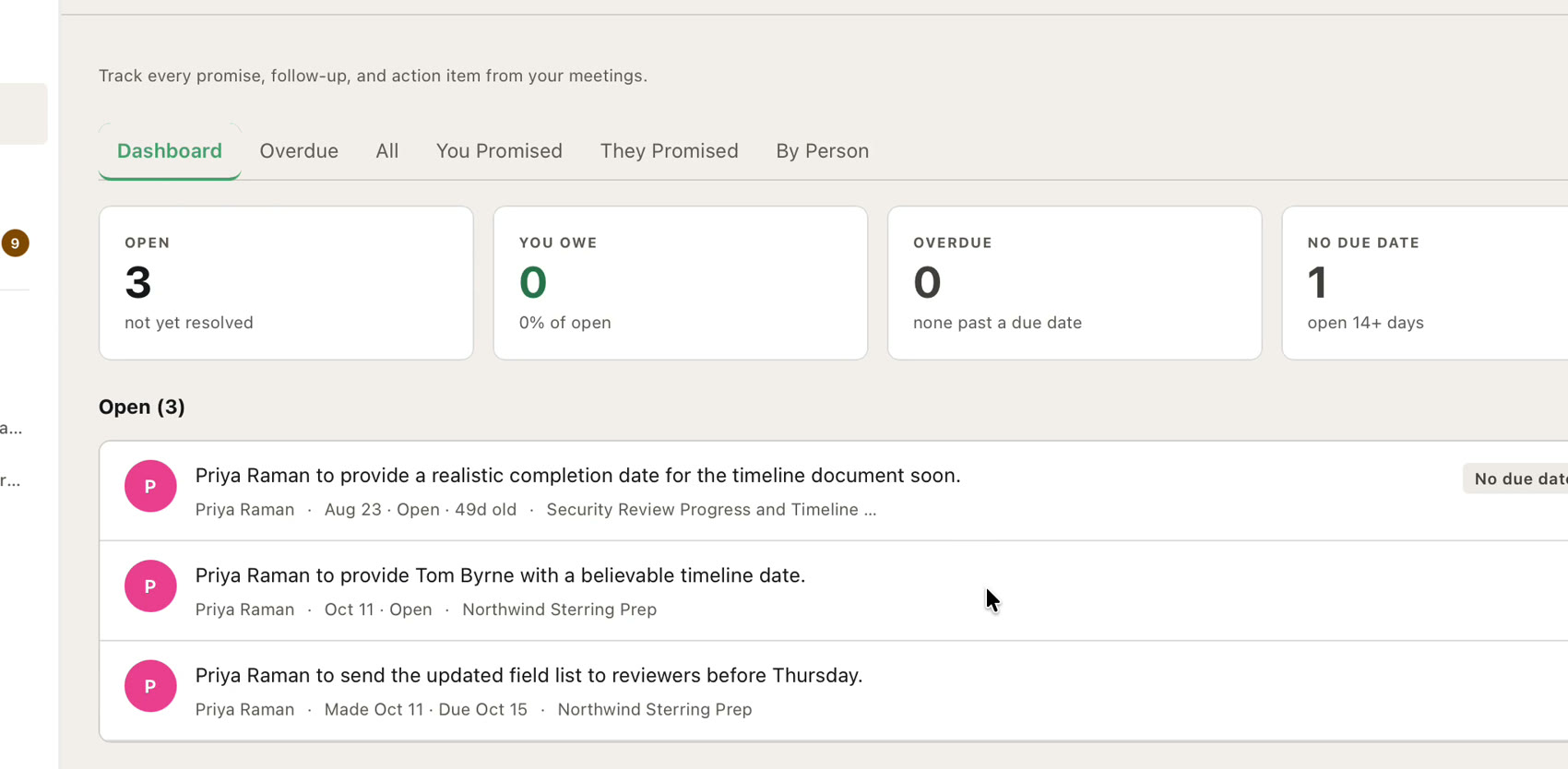Click the You Owe stat card
Screen dimensions: 1568x769
pyautogui.click(x=681, y=283)
